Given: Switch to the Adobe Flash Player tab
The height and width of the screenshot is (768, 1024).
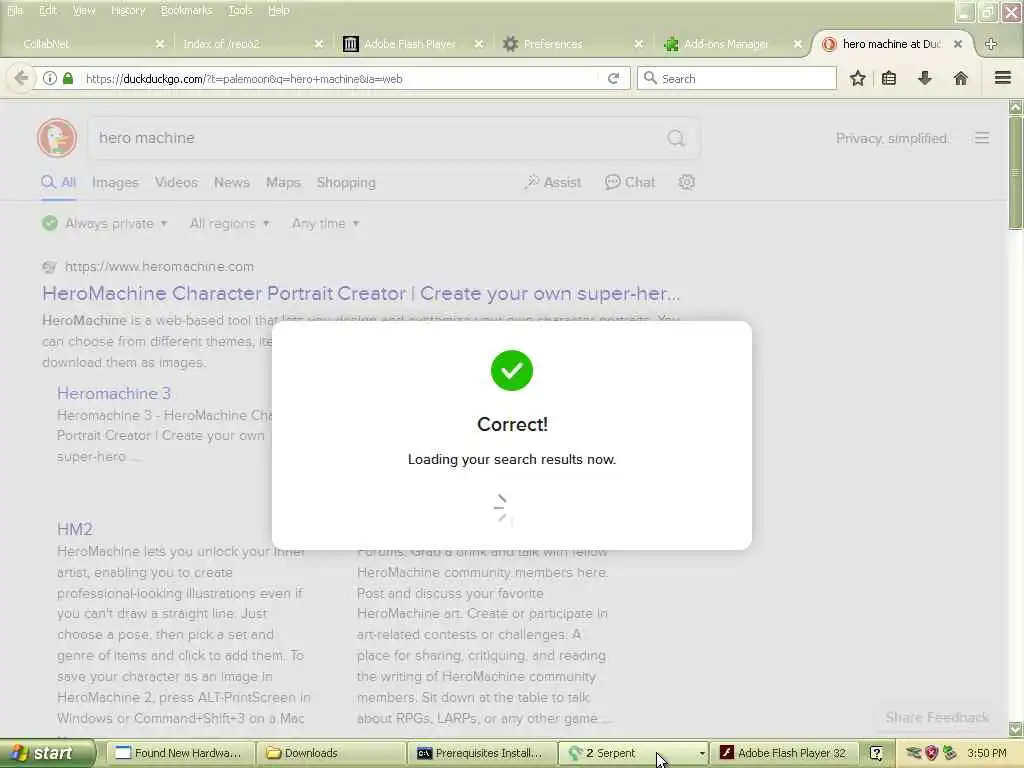Looking at the screenshot, I should click(411, 44).
